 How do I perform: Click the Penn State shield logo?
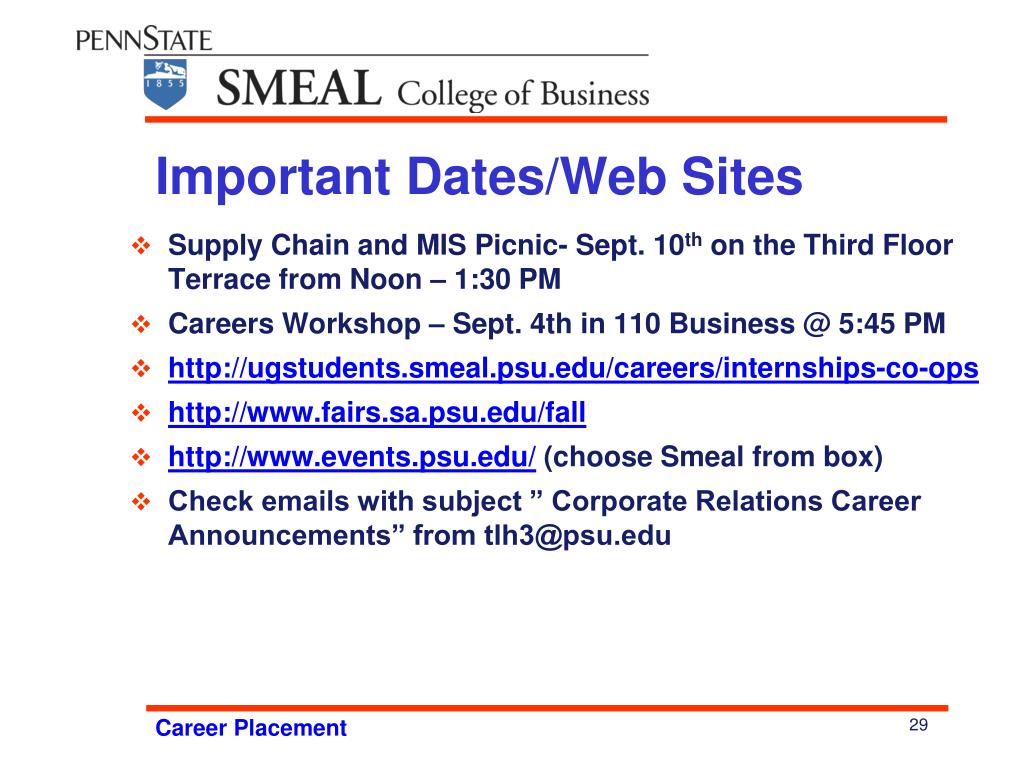coord(165,84)
